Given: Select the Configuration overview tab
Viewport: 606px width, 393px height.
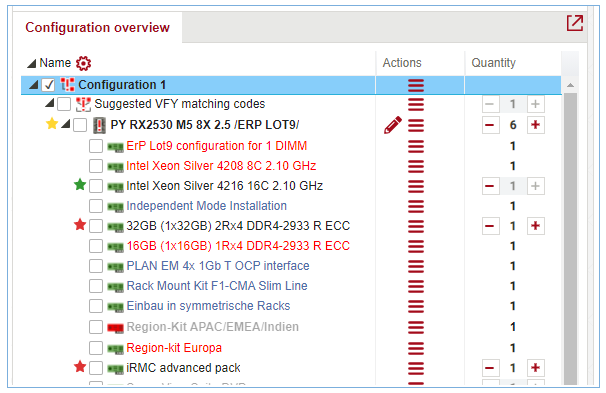Looking at the screenshot, I should pyautogui.click(x=97, y=27).
